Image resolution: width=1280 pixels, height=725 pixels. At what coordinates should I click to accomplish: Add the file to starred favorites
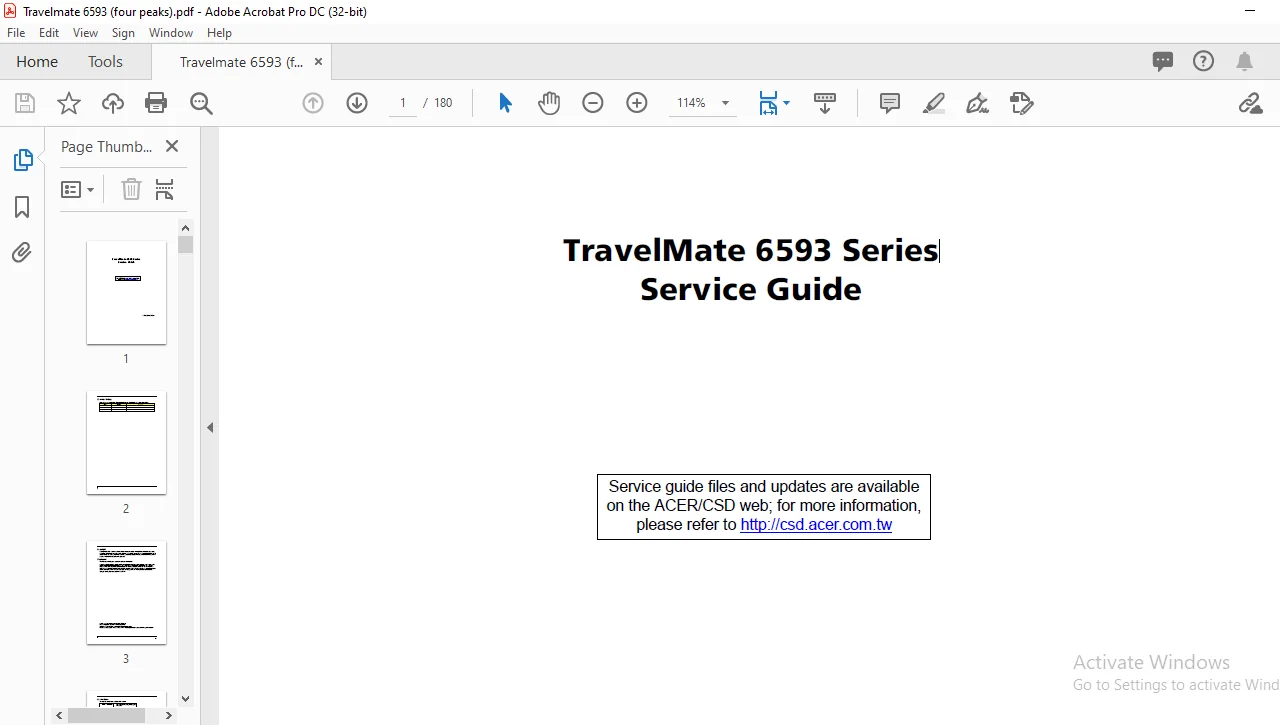(69, 103)
